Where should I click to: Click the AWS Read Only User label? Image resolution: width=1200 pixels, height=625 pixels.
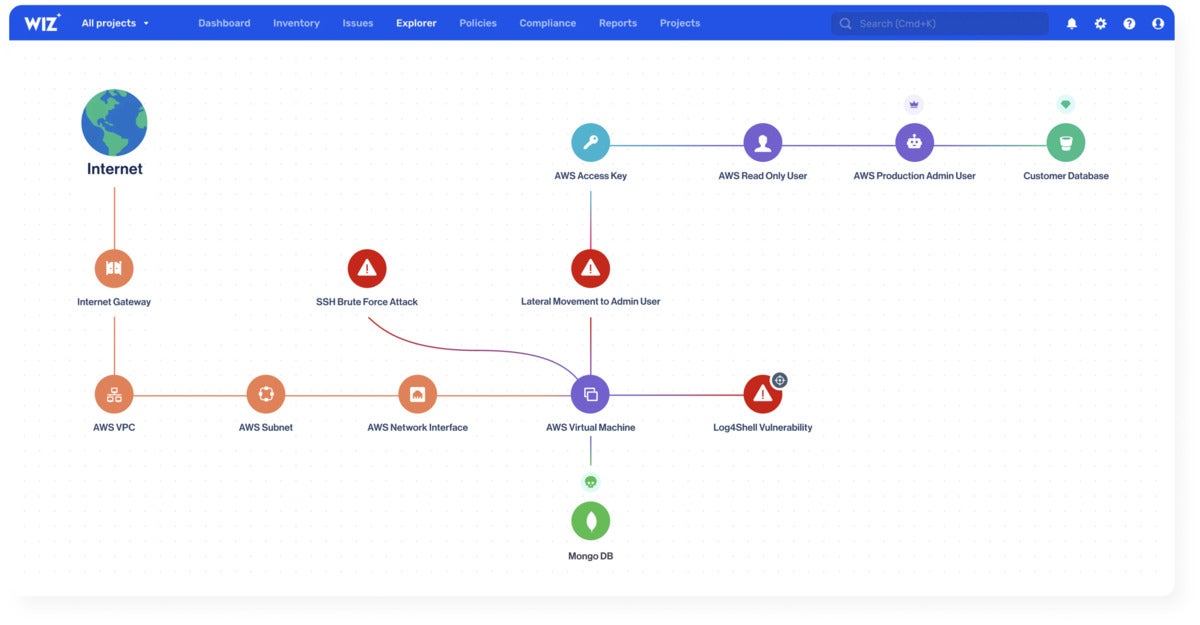(763, 176)
